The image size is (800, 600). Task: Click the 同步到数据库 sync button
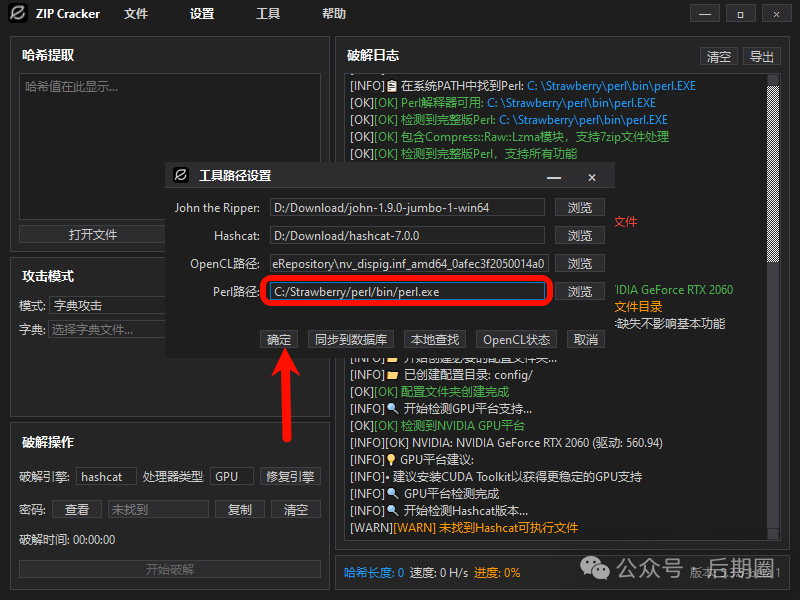352,339
